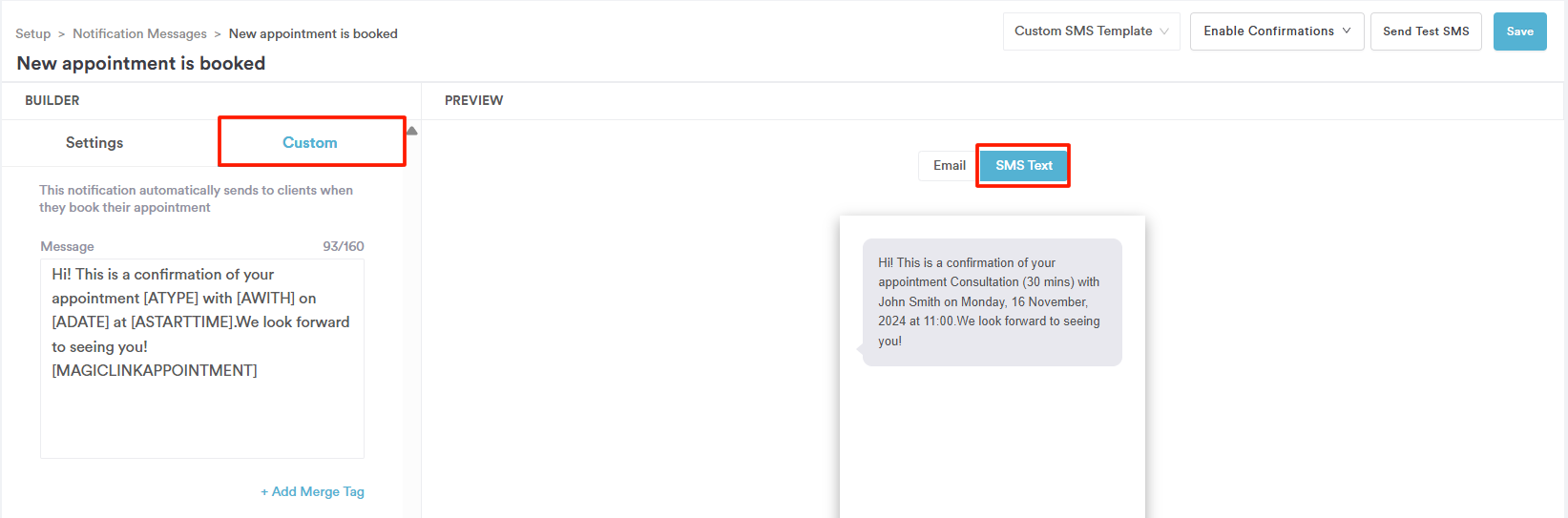The width and height of the screenshot is (1568, 518).
Task: Select the Custom builder tab
Action: coord(310,142)
